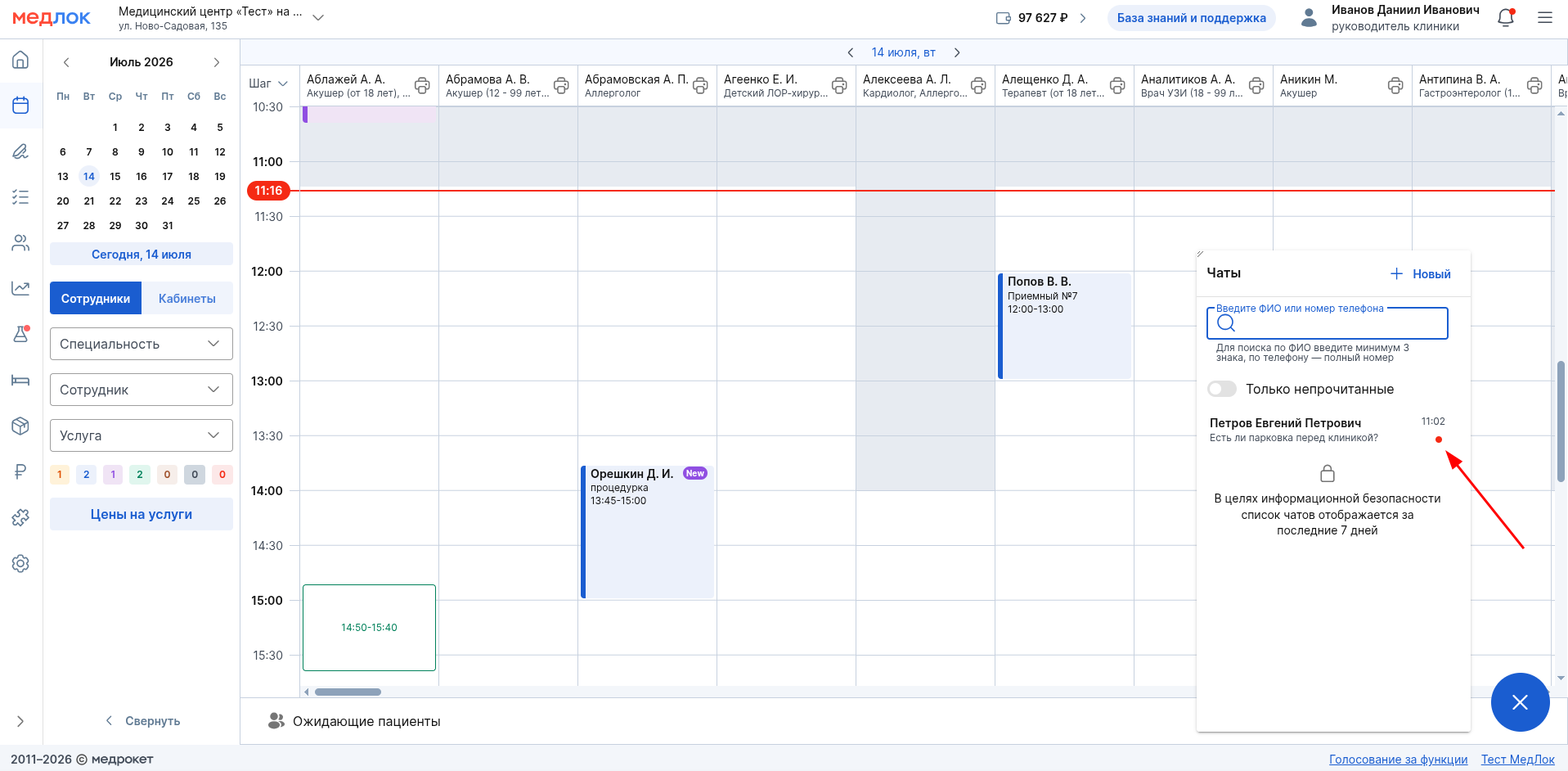
Task: Go to next month in mini calendar
Action: [x=217, y=62]
